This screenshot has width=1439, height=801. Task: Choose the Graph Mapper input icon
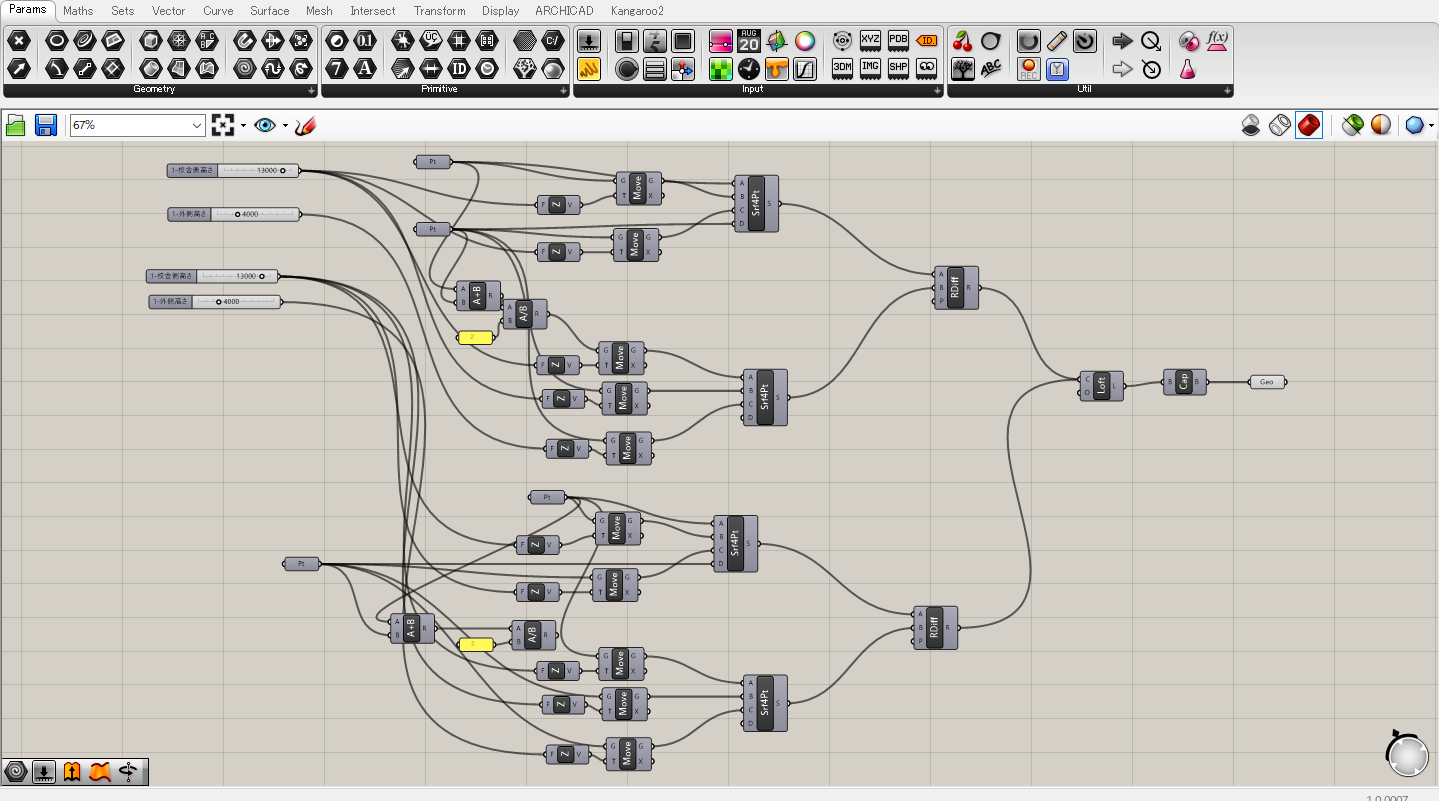pos(805,69)
